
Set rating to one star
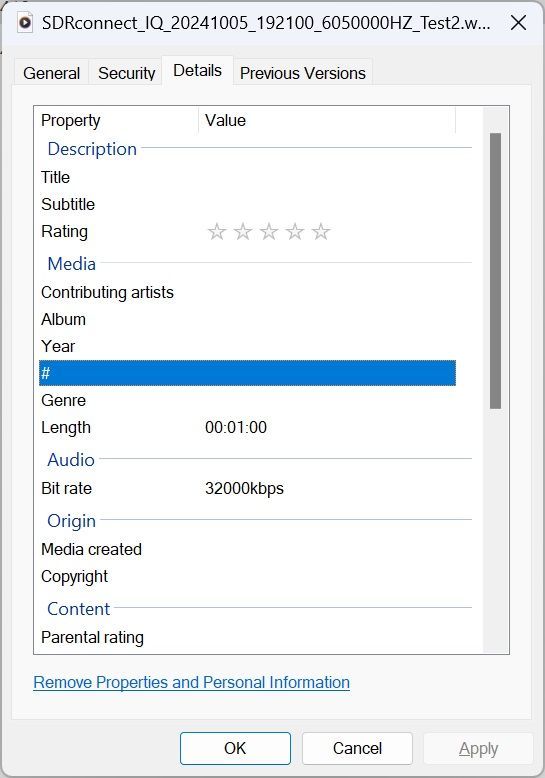point(217,232)
